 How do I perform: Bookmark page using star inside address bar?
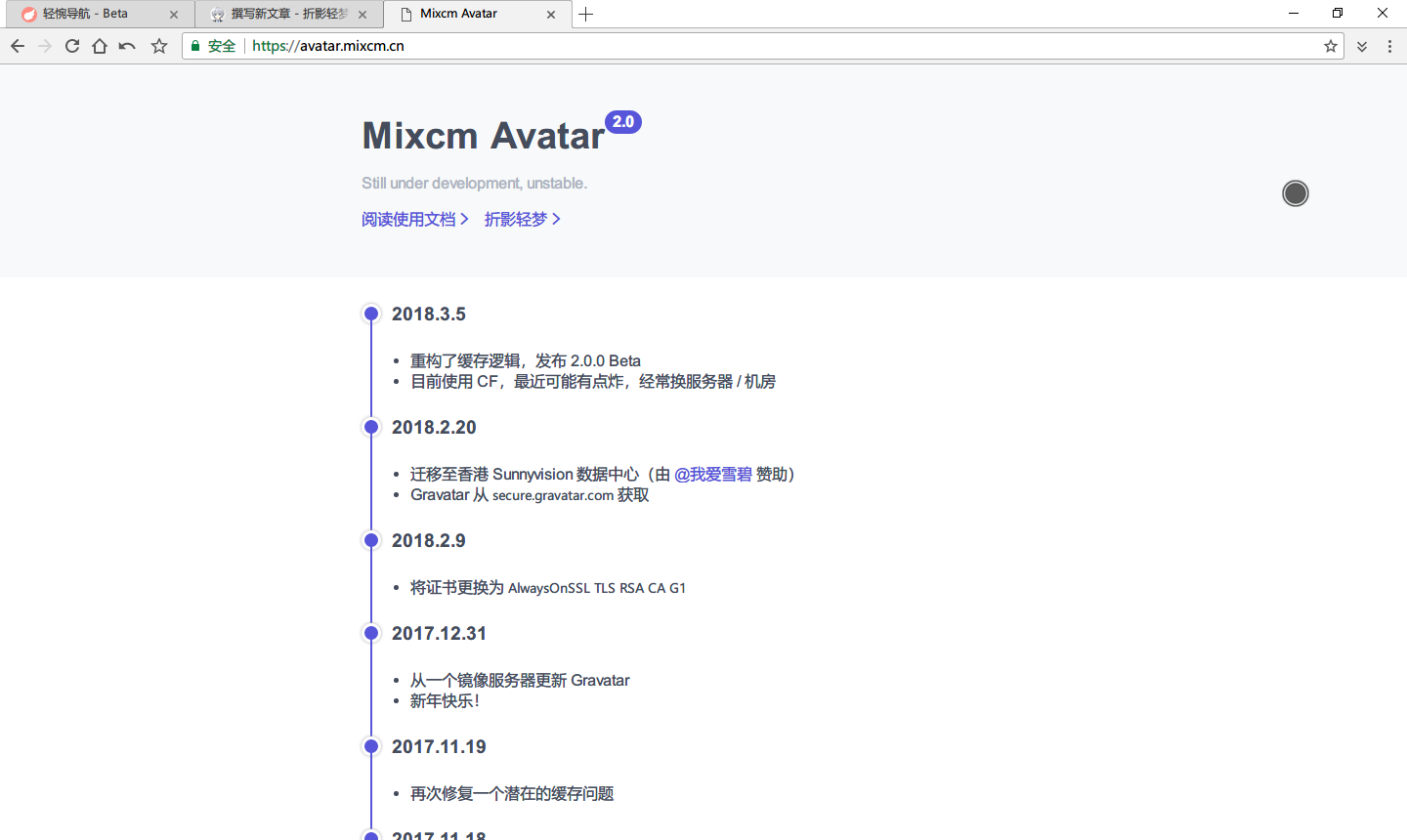click(x=1330, y=46)
